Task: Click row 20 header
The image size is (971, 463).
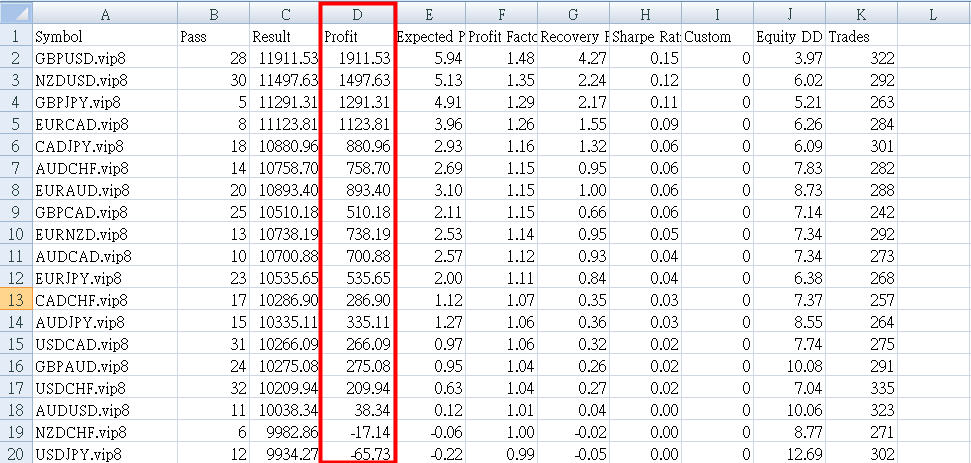Action: (x=15, y=454)
